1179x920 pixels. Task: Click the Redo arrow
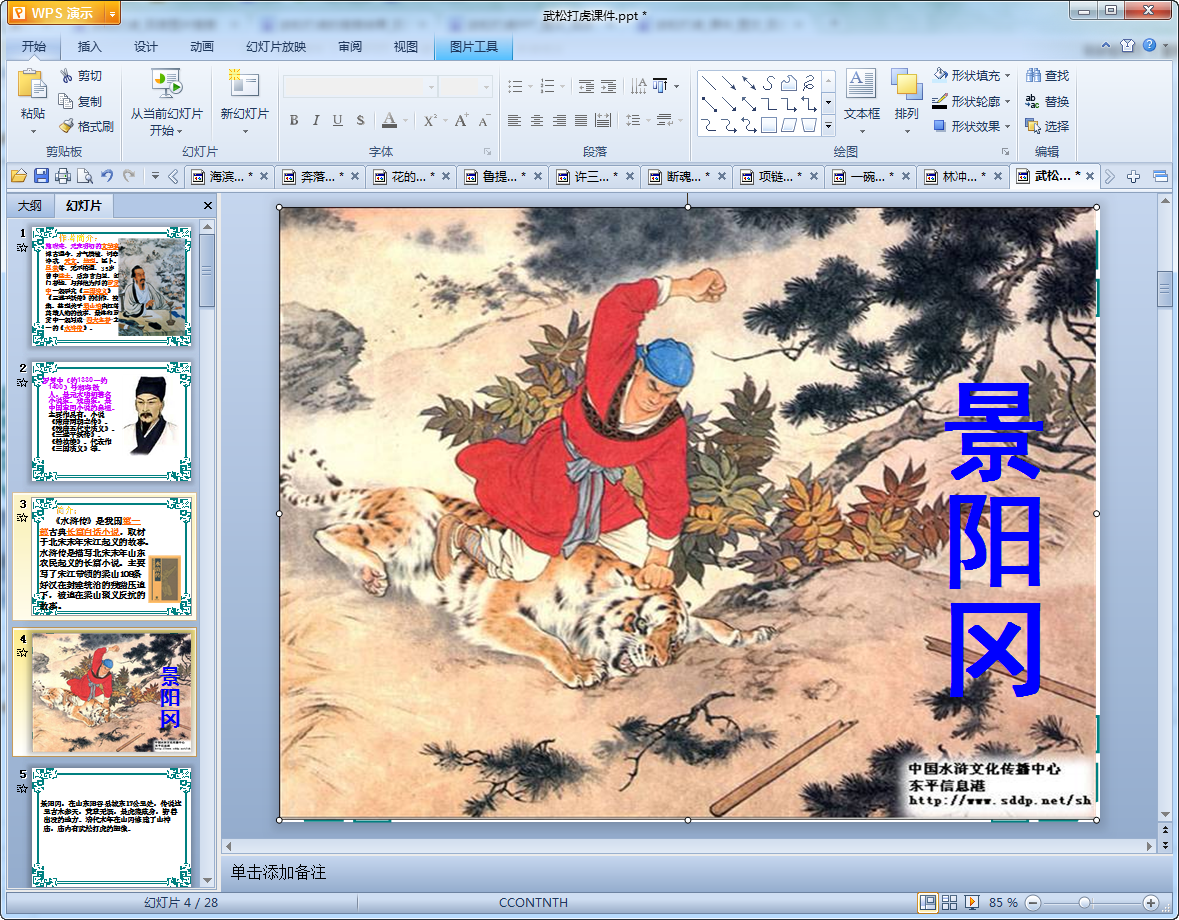pos(129,176)
